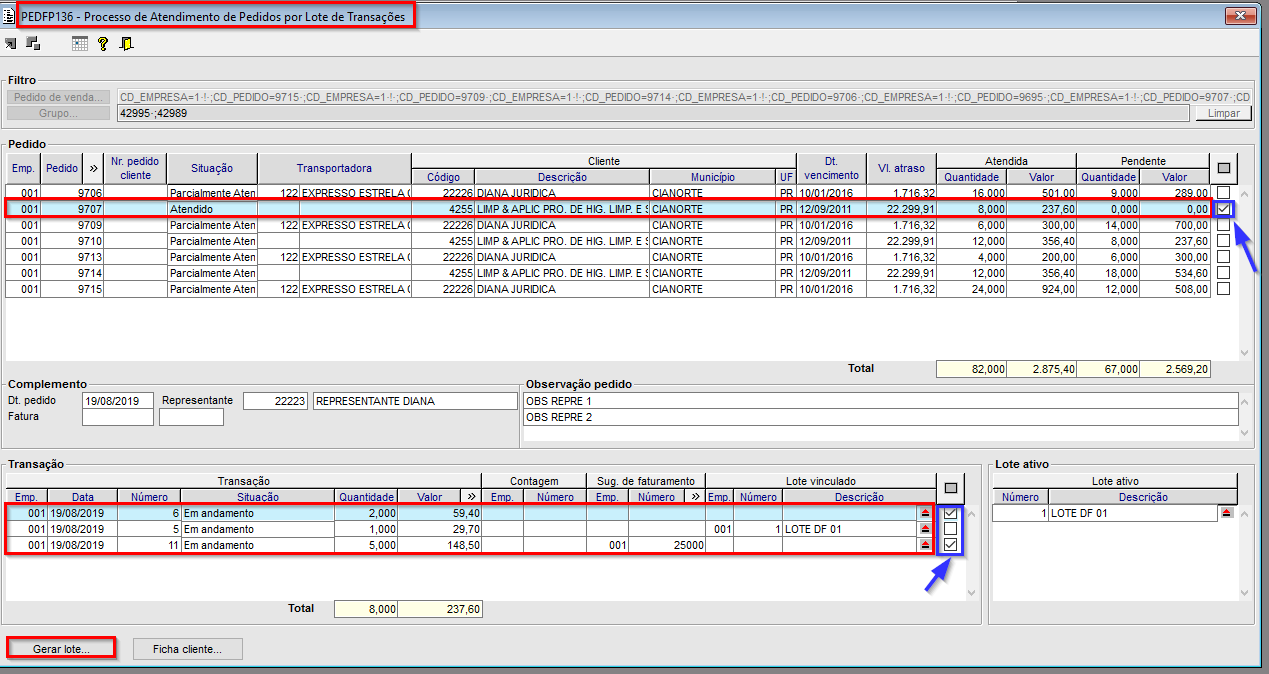Open the calendar grid toolbar icon

pyautogui.click(x=80, y=43)
